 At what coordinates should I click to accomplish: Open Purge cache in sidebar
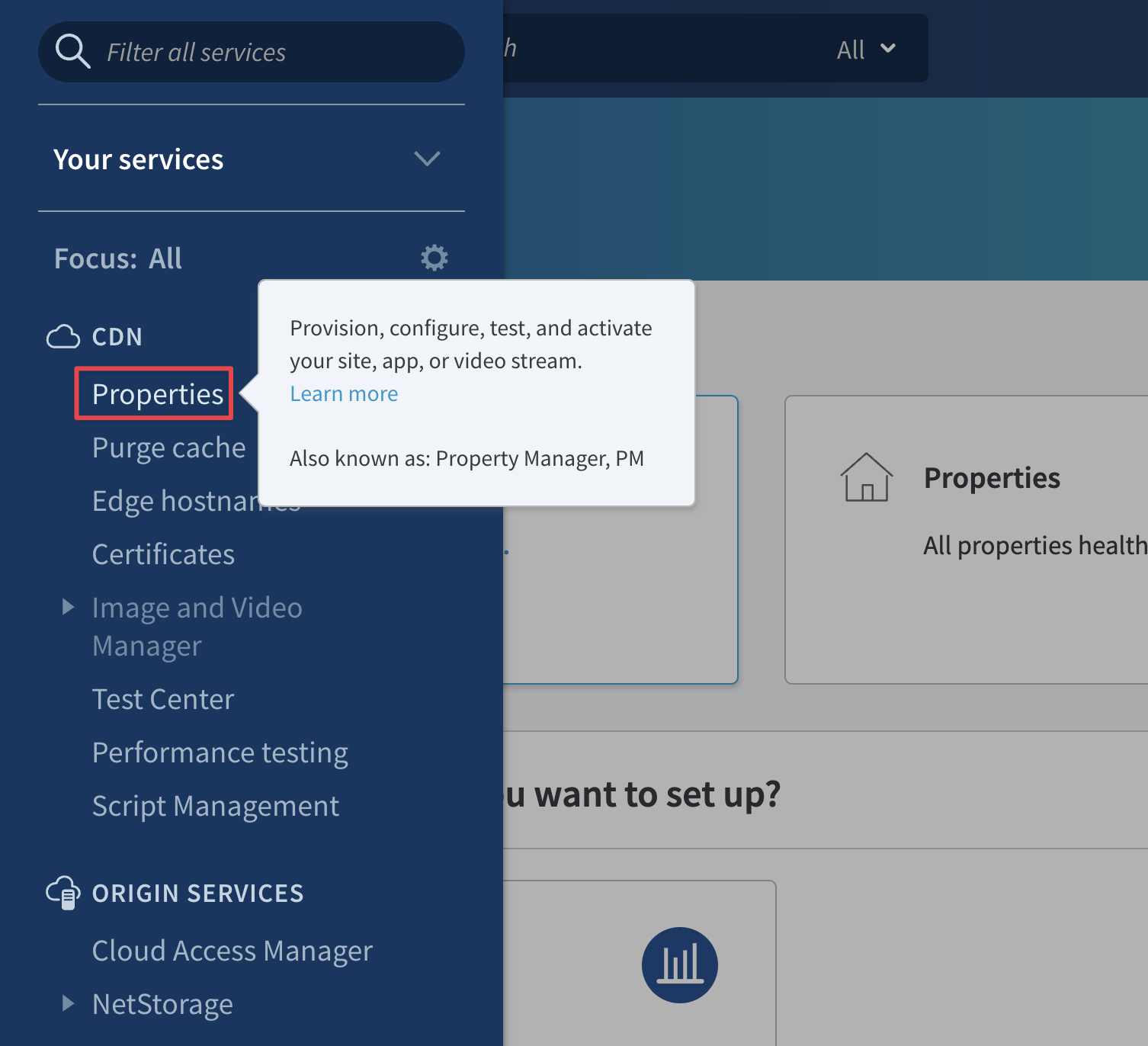168,448
